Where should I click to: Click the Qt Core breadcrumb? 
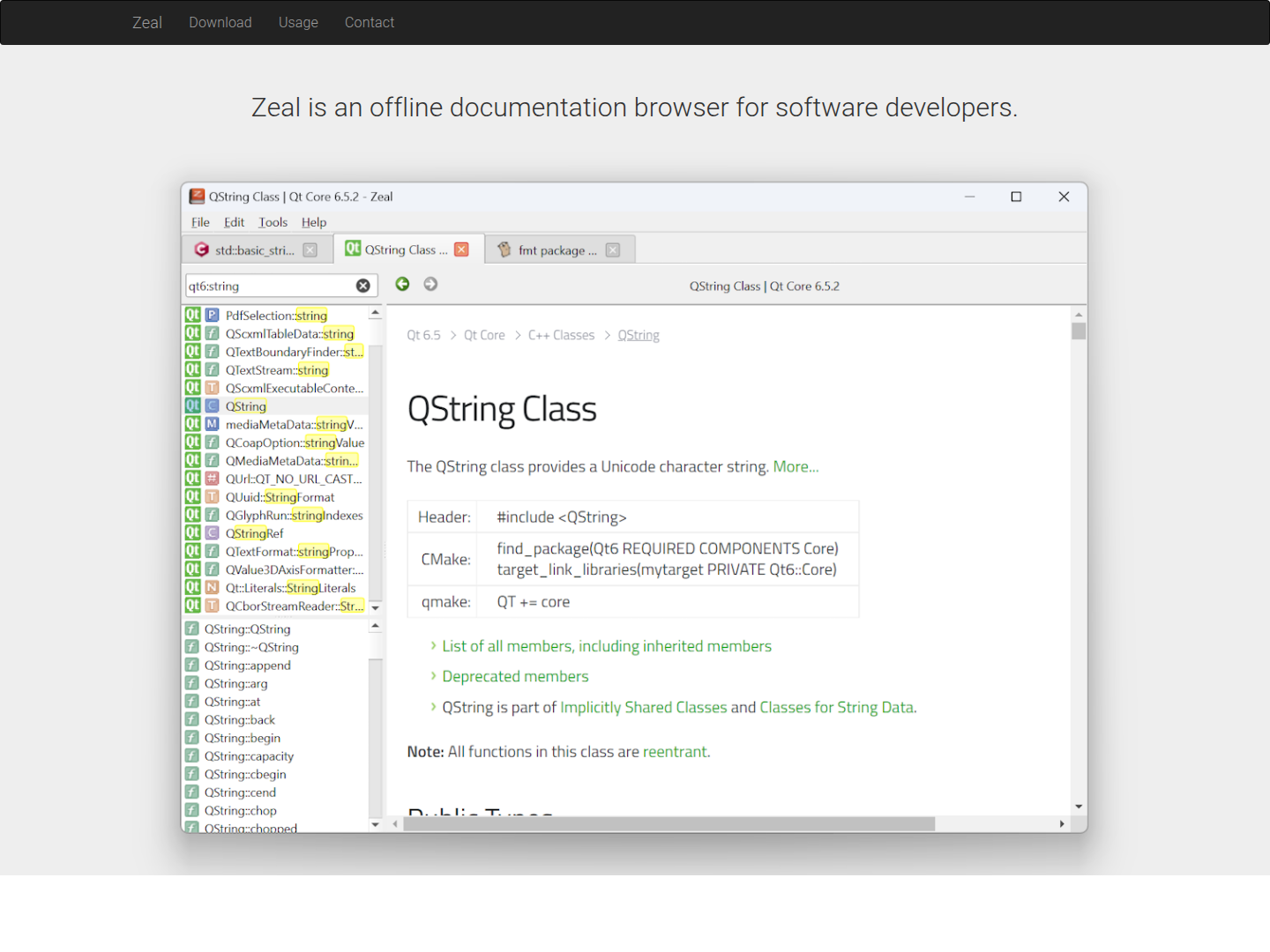point(484,335)
